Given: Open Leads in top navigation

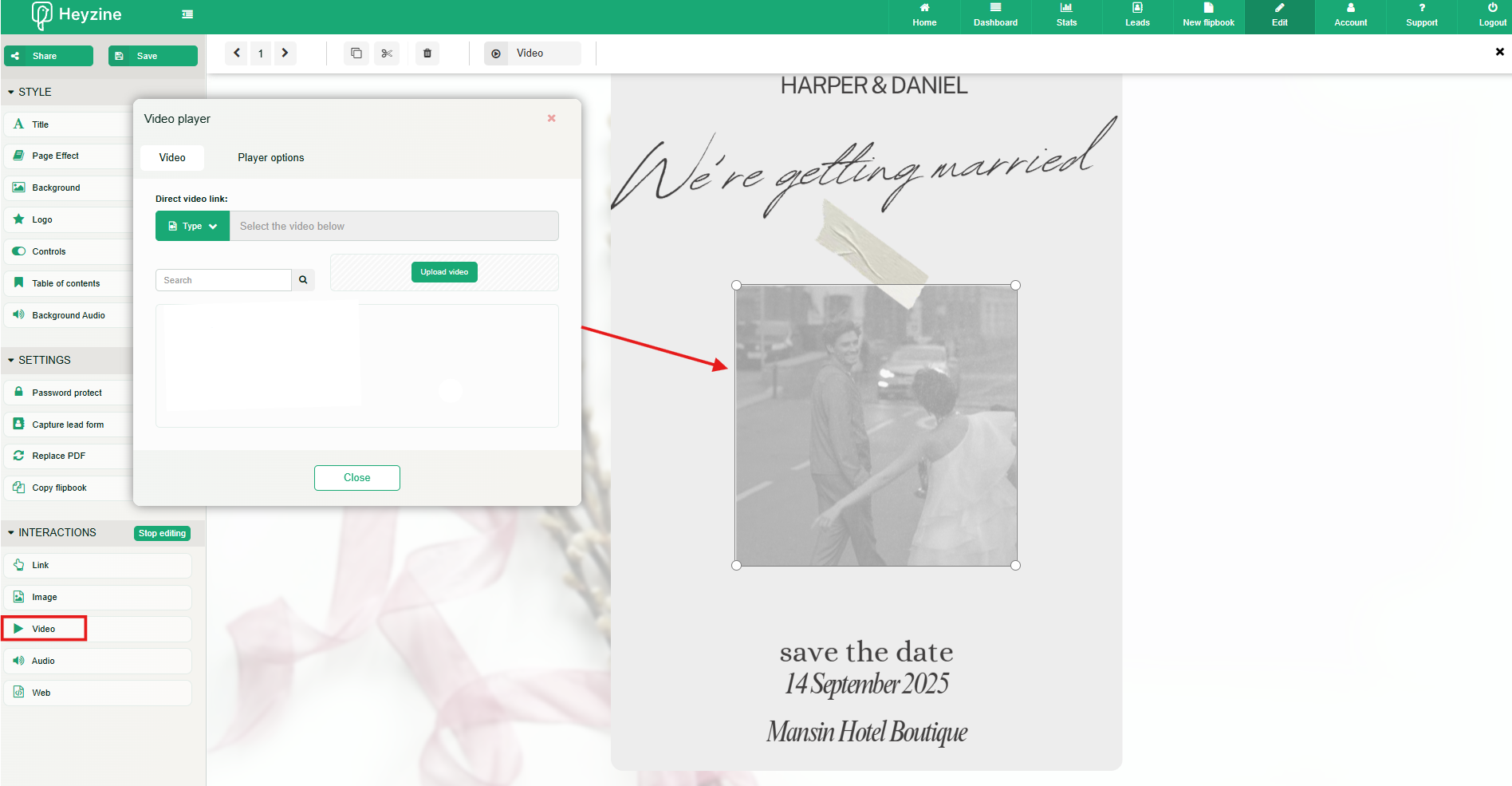Looking at the screenshot, I should coord(1137,15).
